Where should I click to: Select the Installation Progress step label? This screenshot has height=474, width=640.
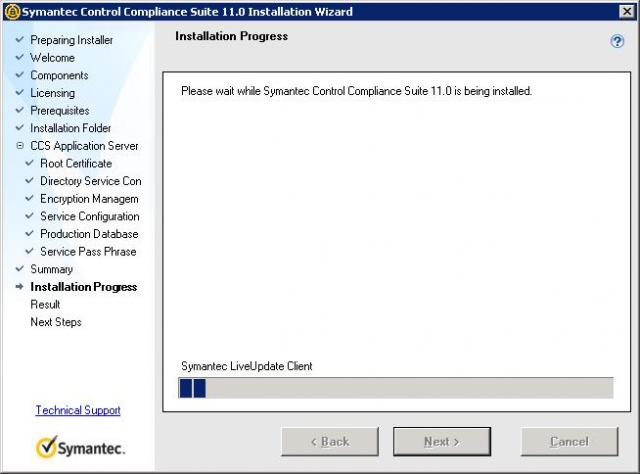pyautogui.click(x=84, y=287)
